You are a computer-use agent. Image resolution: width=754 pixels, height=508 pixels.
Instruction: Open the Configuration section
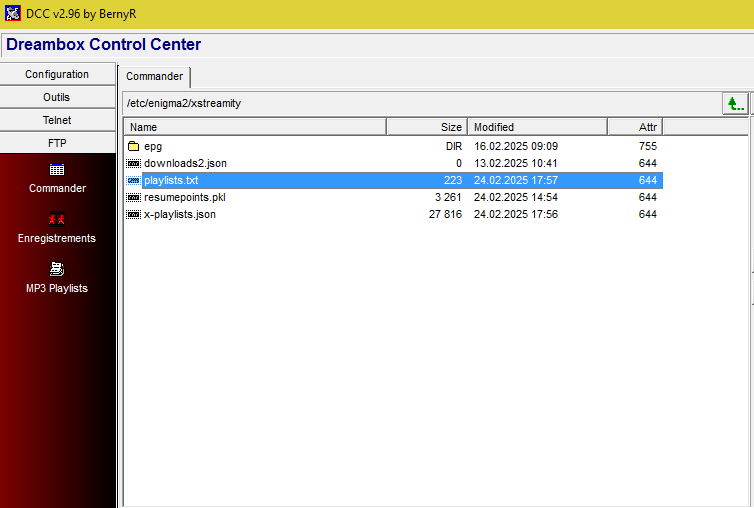57,74
